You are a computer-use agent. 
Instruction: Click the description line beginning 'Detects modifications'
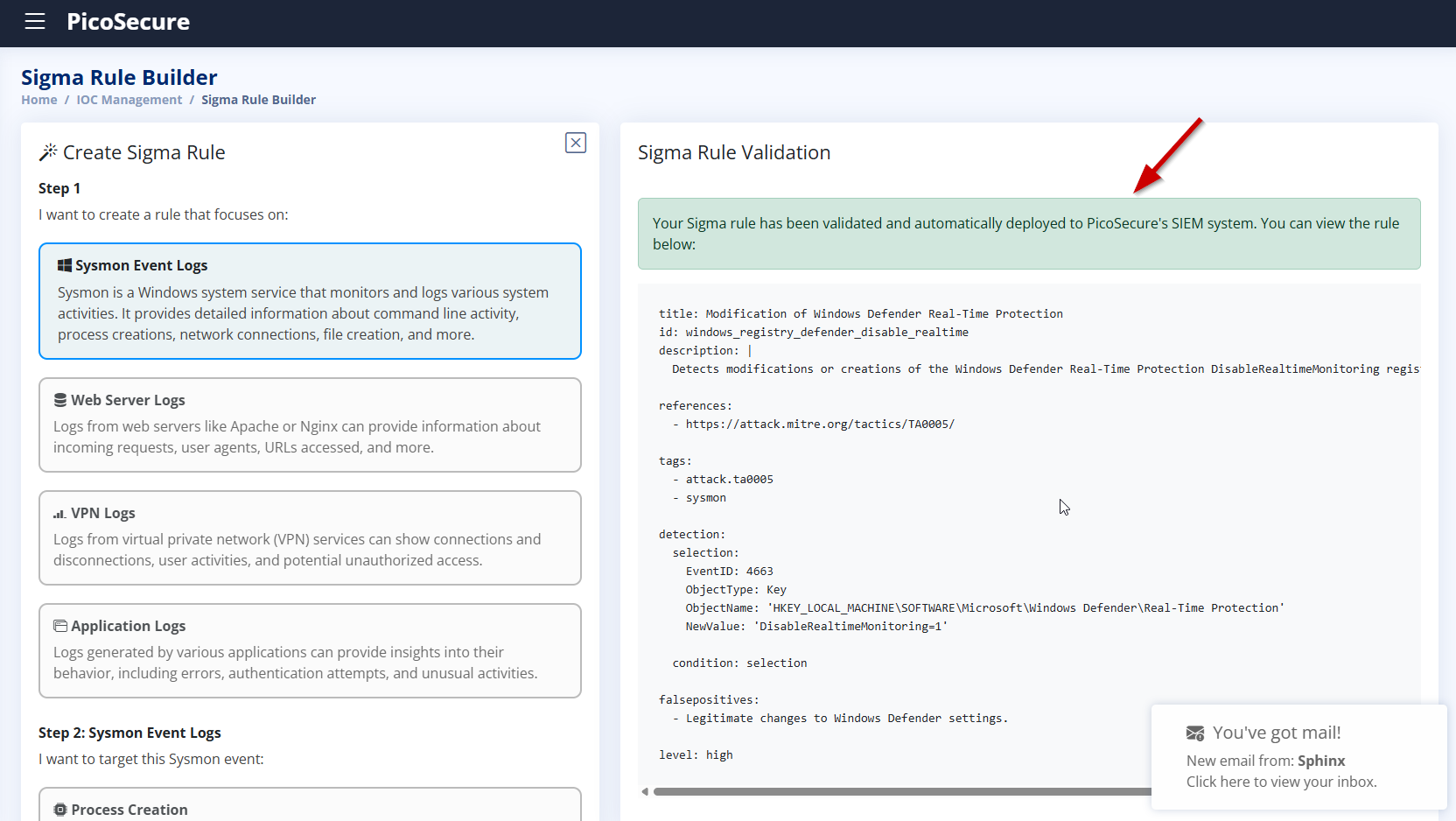[x=1046, y=368]
